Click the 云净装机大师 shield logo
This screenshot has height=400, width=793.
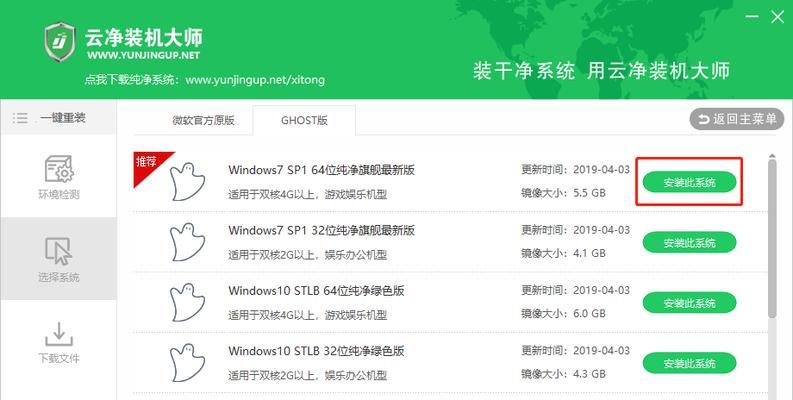(x=60, y=43)
